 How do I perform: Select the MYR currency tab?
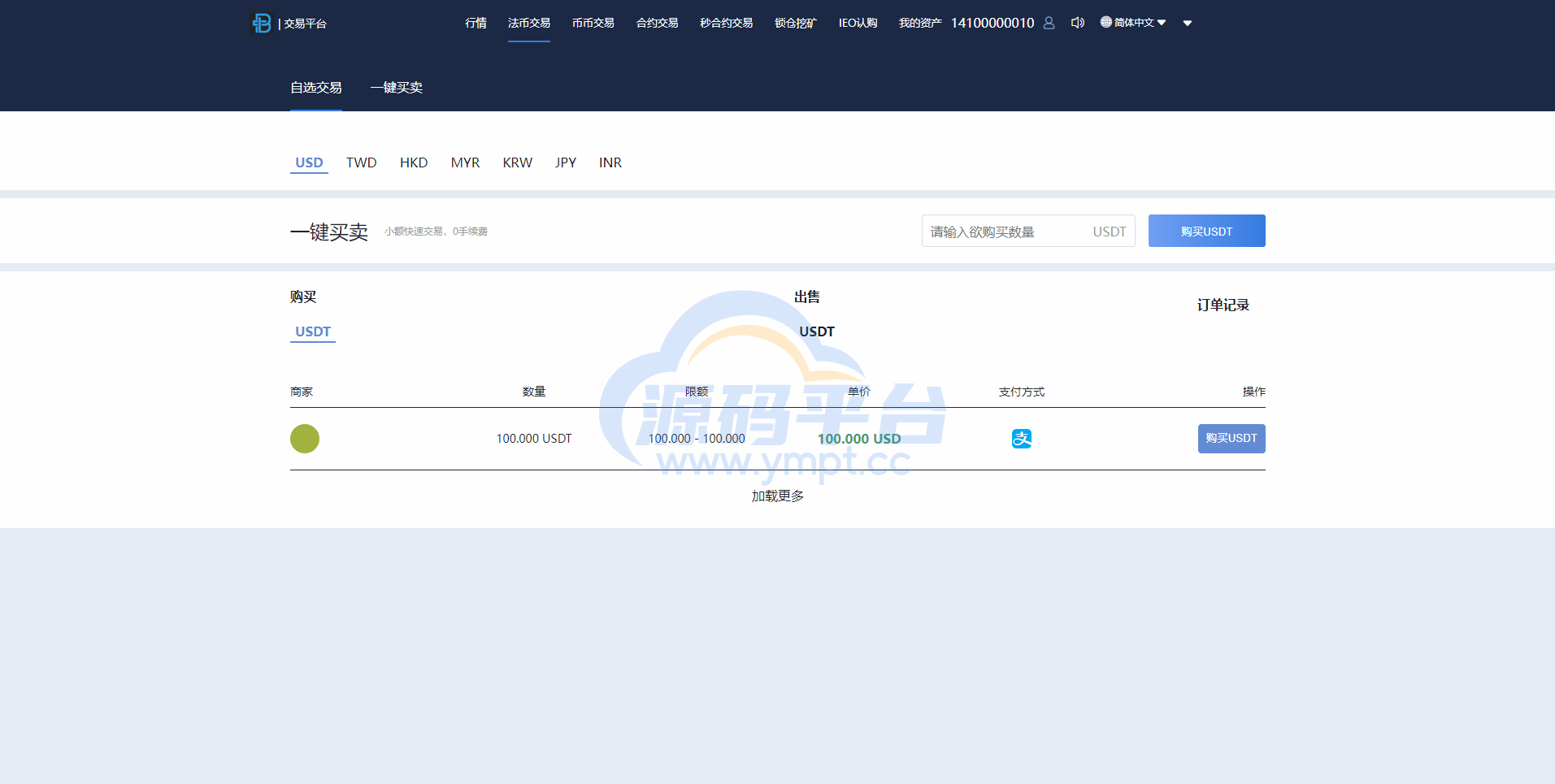pos(466,162)
